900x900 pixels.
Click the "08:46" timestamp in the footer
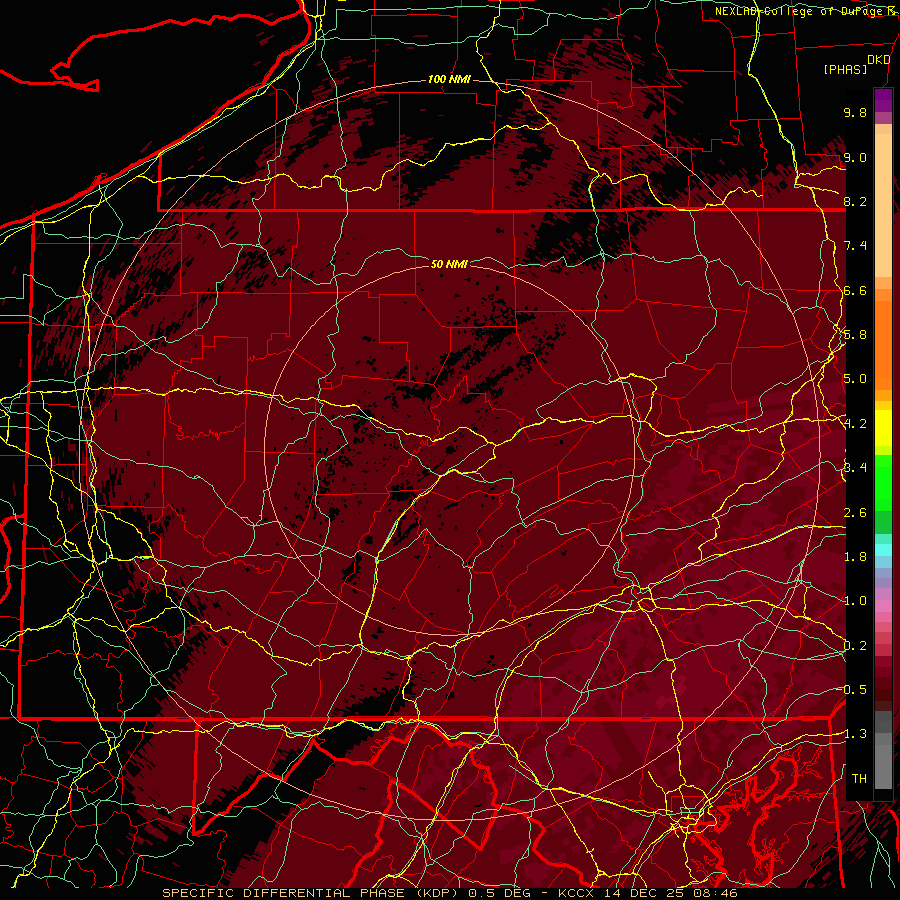[x=716, y=893]
